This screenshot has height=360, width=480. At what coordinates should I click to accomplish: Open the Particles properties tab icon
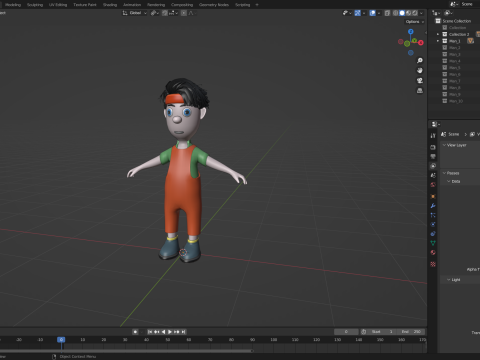coord(433,215)
